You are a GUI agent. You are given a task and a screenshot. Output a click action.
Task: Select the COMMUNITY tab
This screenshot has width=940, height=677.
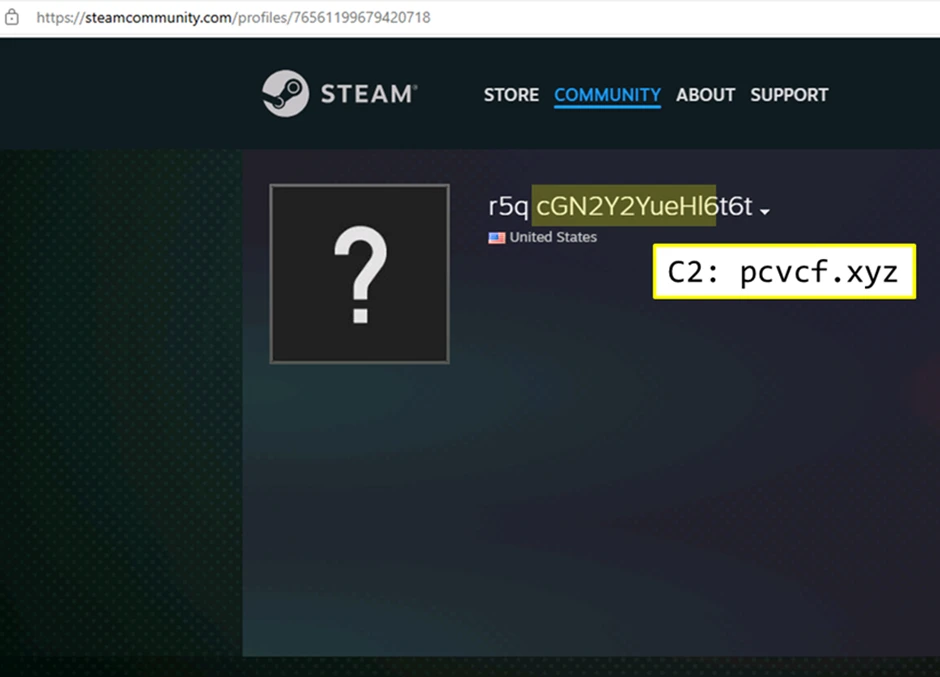click(607, 95)
